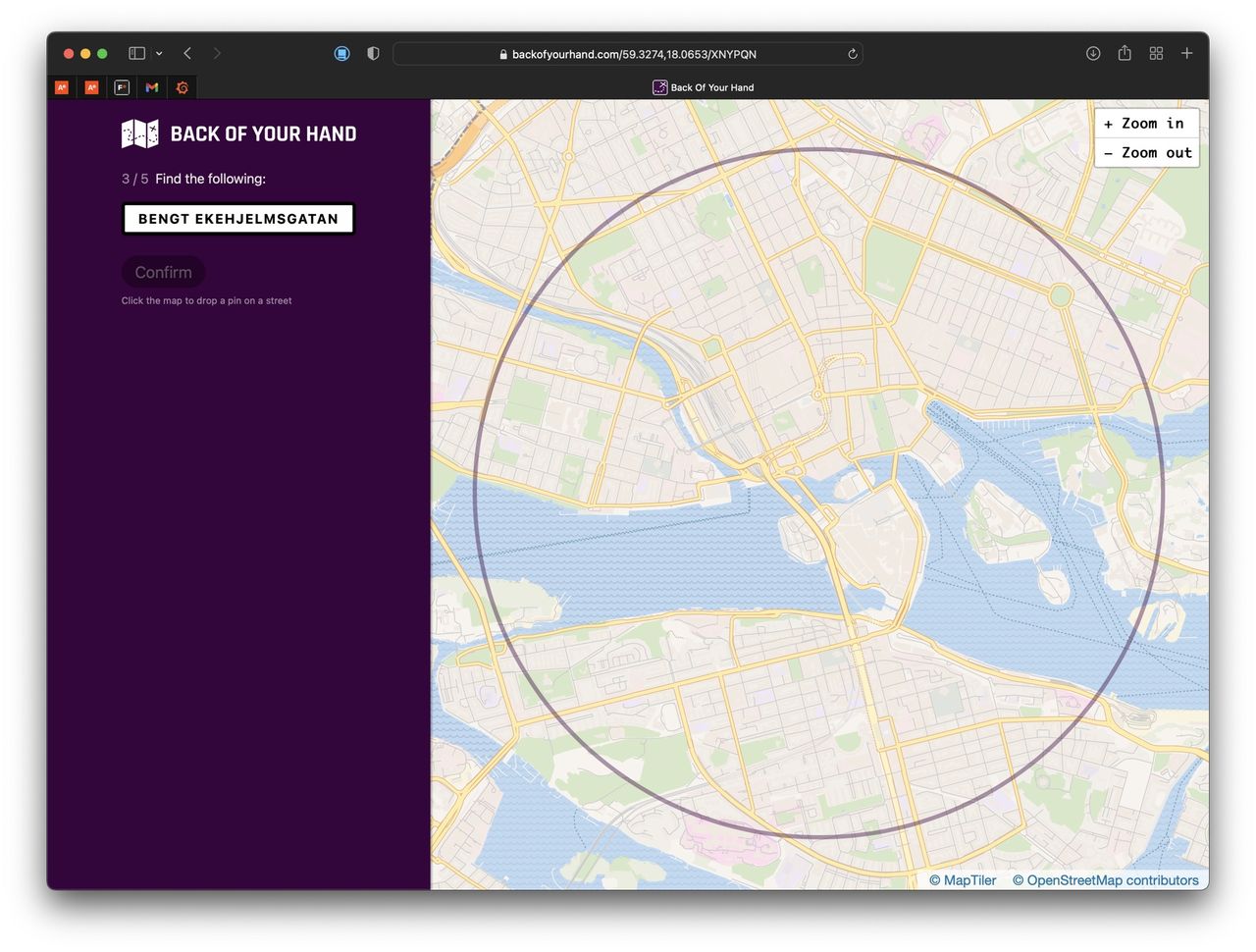The image size is (1256, 952).
Task: Click the privacy shield icon
Action: [373, 54]
